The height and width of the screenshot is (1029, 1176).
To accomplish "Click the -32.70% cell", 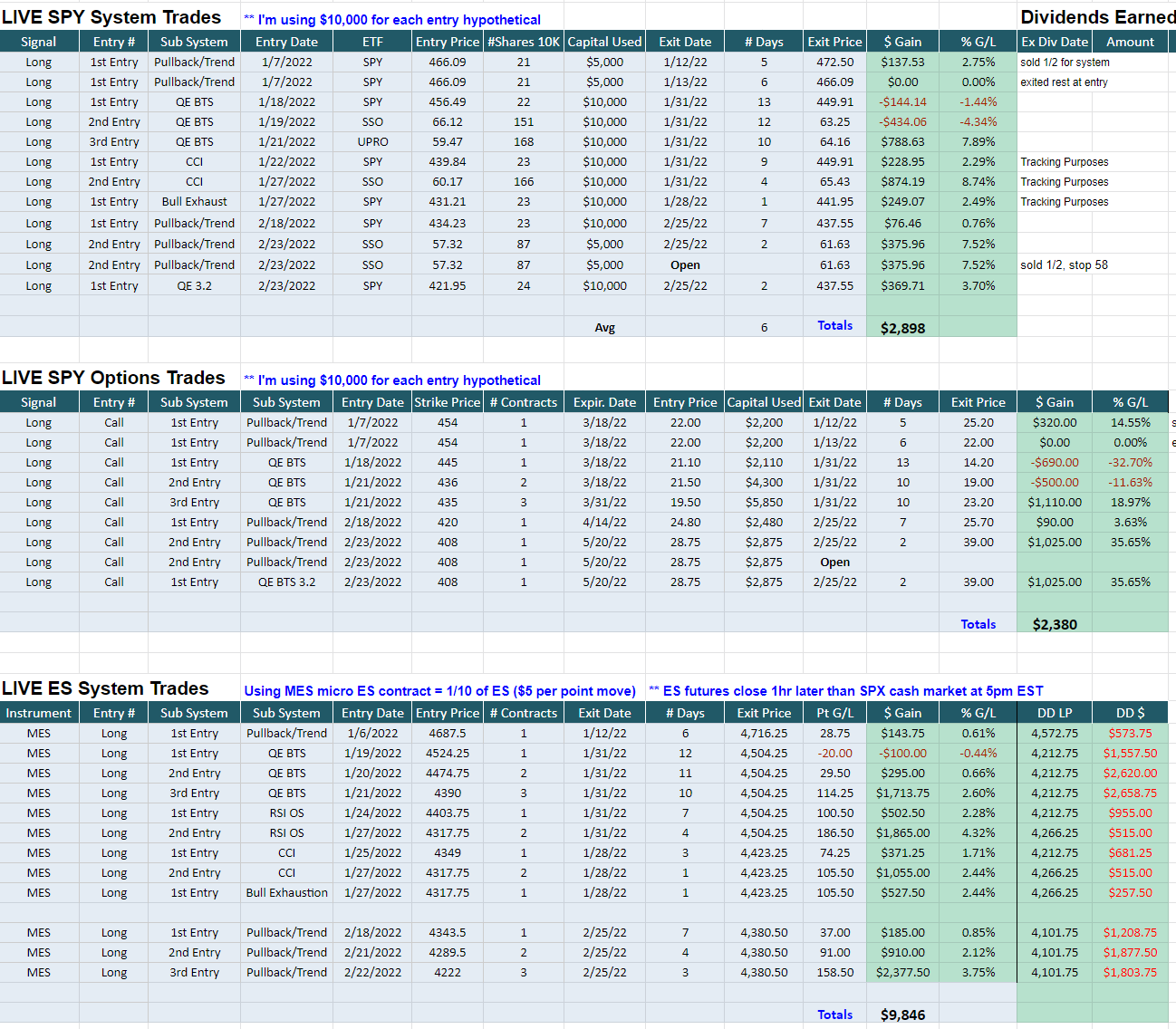I will point(1130,463).
